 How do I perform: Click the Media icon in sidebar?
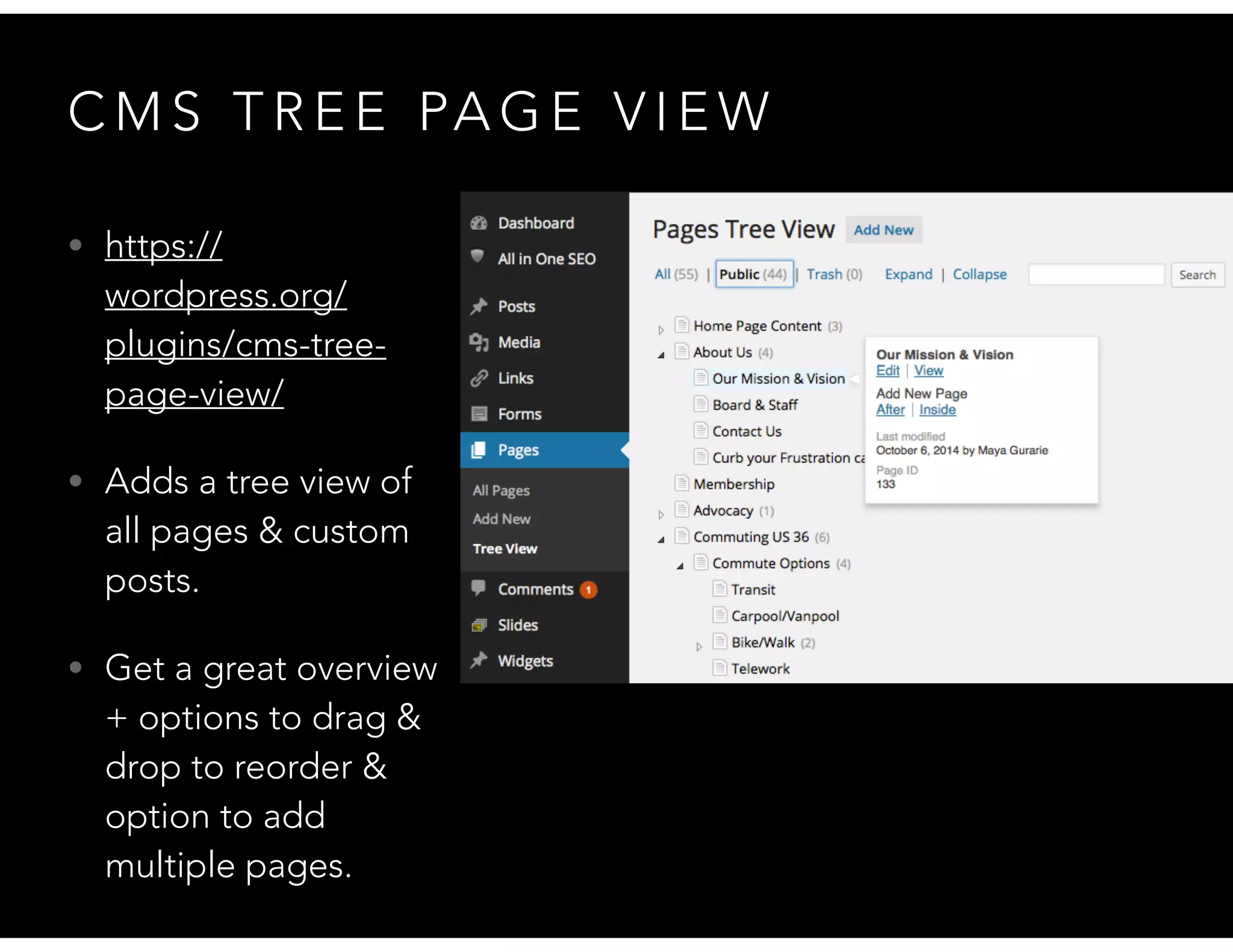click(x=479, y=342)
